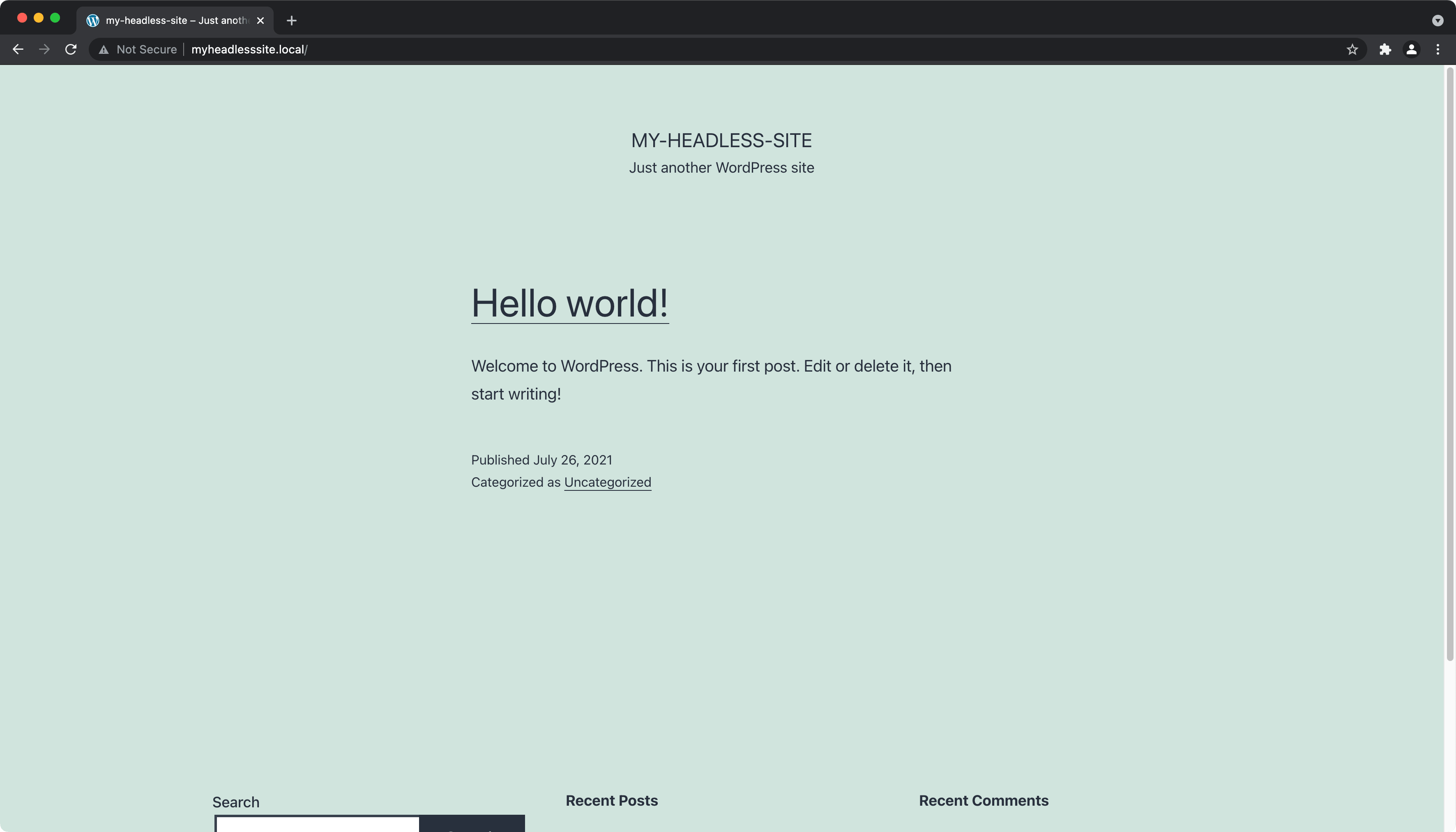Click the MY-HEADLESS-SITE site title

tap(721, 141)
